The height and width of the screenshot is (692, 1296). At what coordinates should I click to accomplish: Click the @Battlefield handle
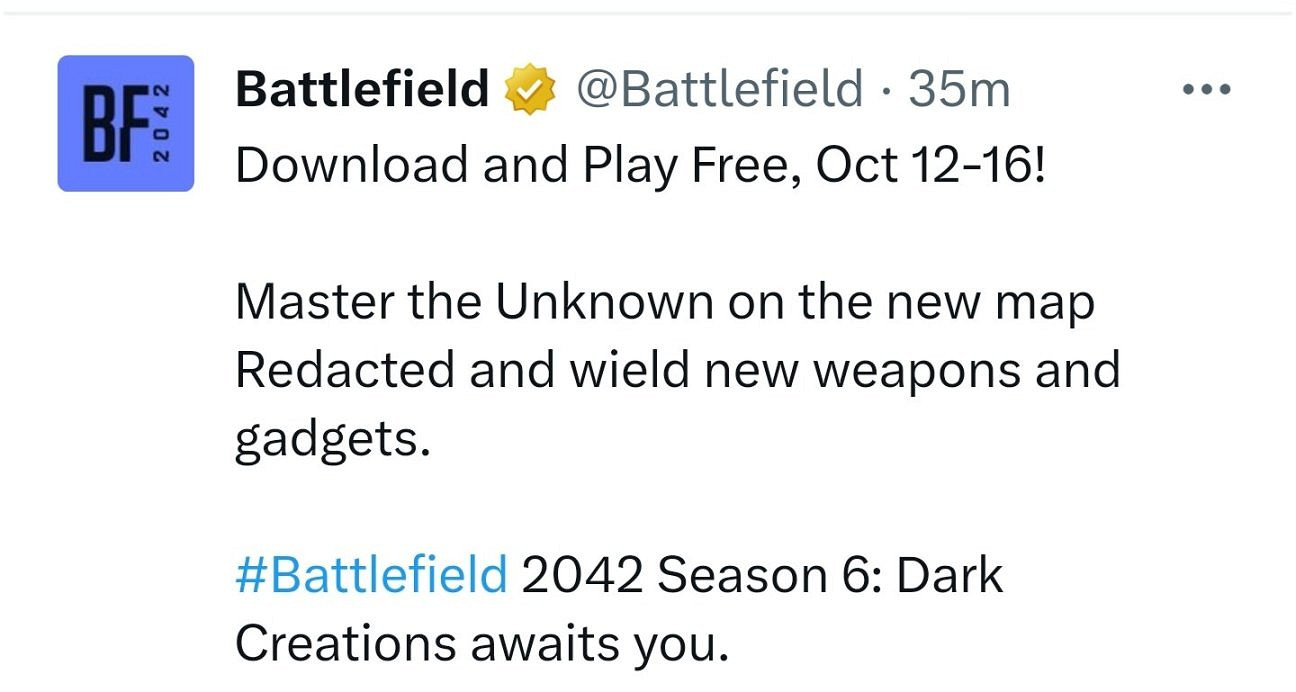coord(719,90)
